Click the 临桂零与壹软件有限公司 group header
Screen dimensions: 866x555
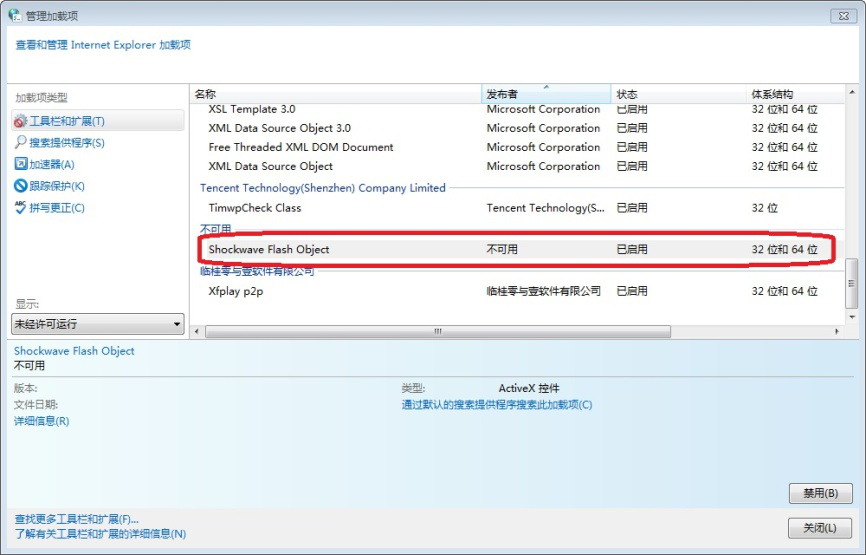[257, 271]
